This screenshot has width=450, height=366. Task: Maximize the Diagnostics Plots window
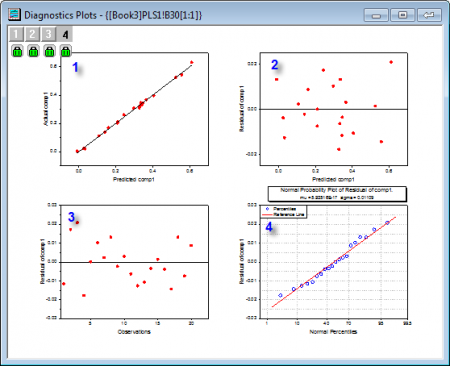coord(403,15)
